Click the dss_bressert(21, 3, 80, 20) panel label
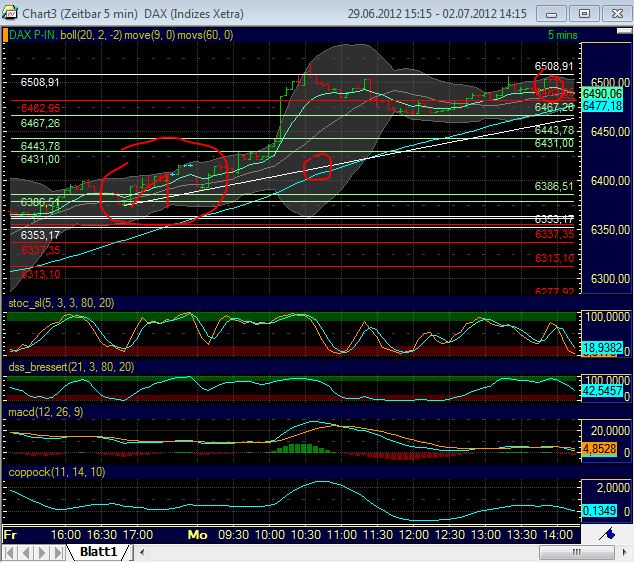Image resolution: width=634 pixels, height=563 pixels. coord(71,367)
